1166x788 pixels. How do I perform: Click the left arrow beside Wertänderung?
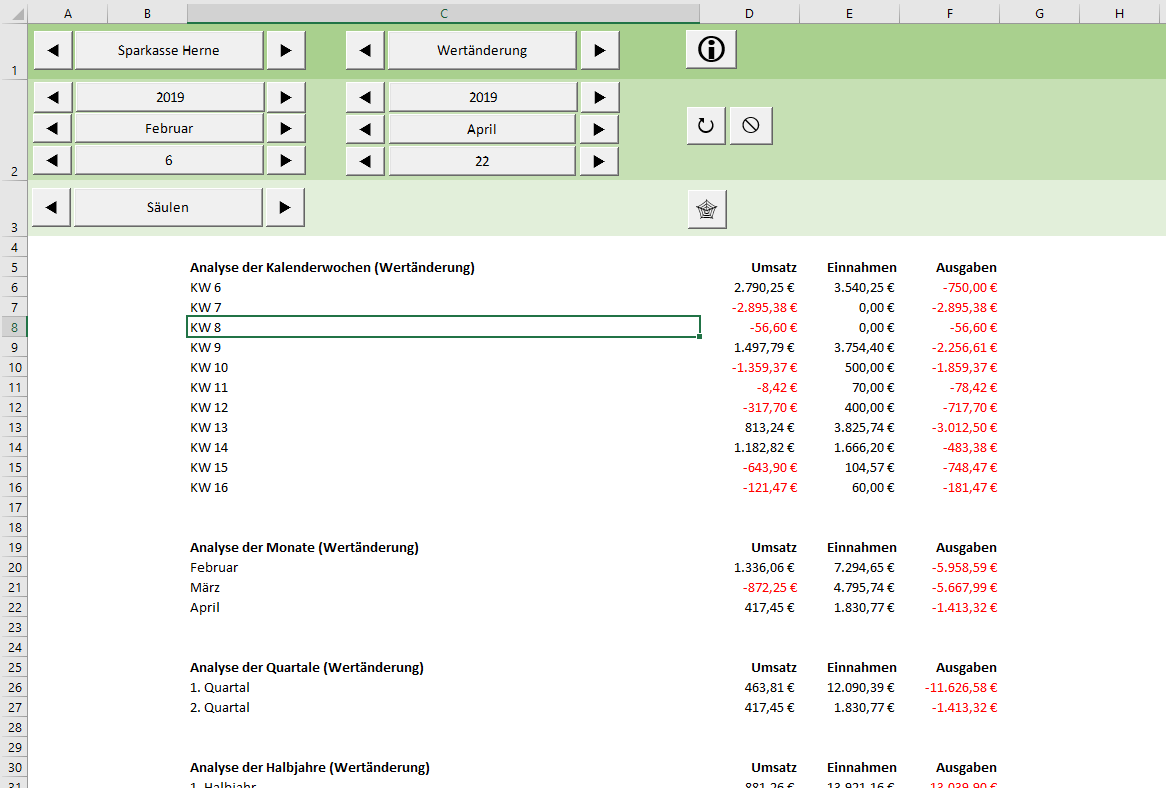[365, 51]
